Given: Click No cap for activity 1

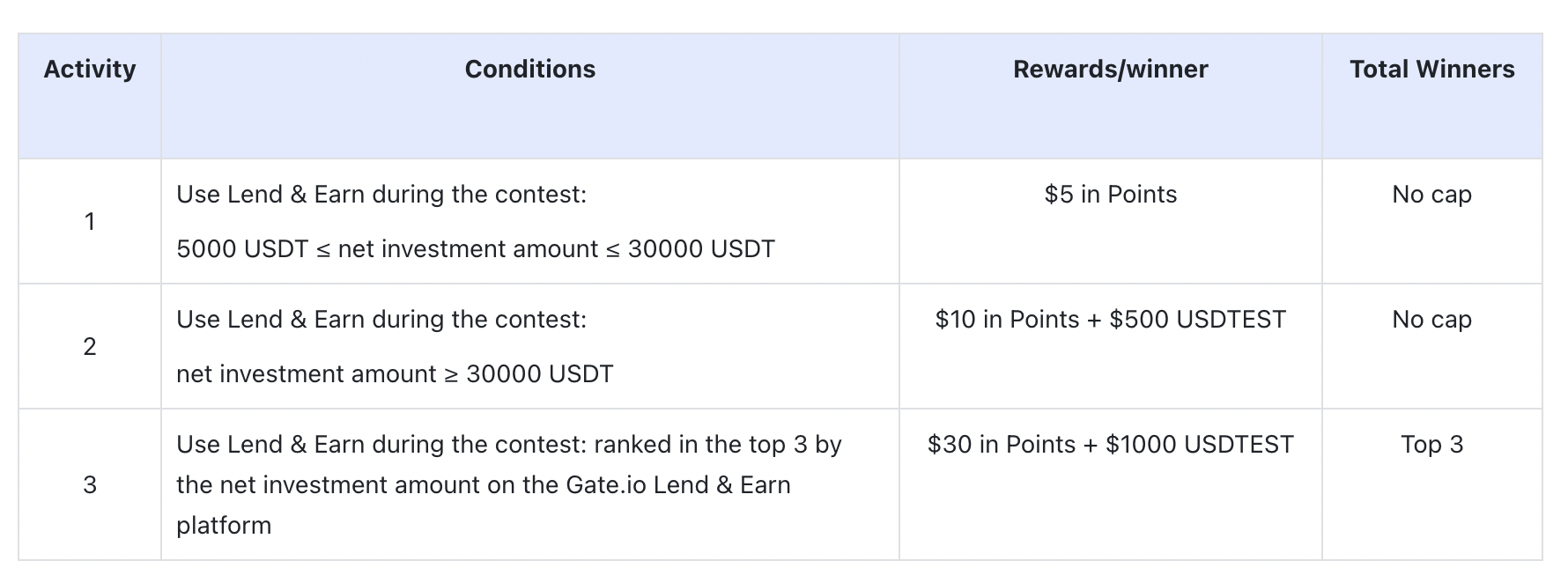Looking at the screenshot, I should pos(1431,195).
